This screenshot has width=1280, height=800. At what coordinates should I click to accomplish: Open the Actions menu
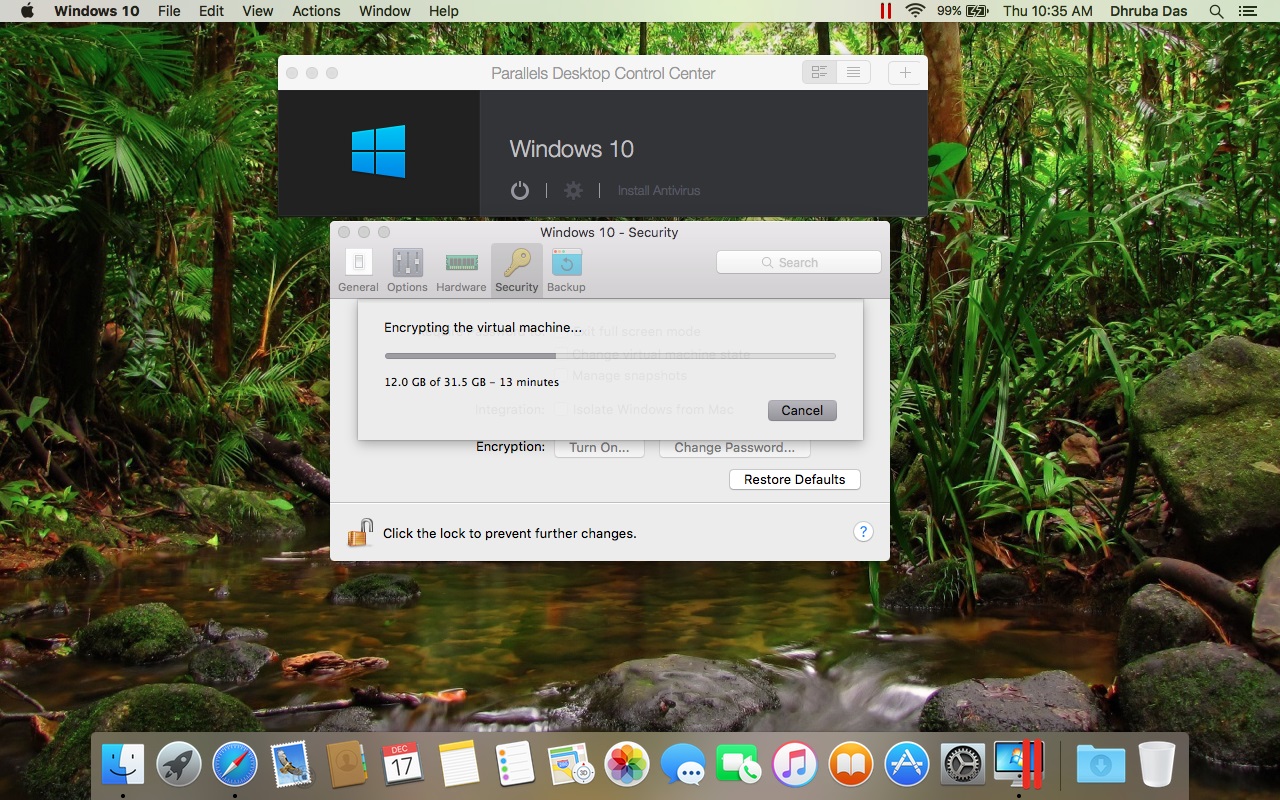point(316,11)
